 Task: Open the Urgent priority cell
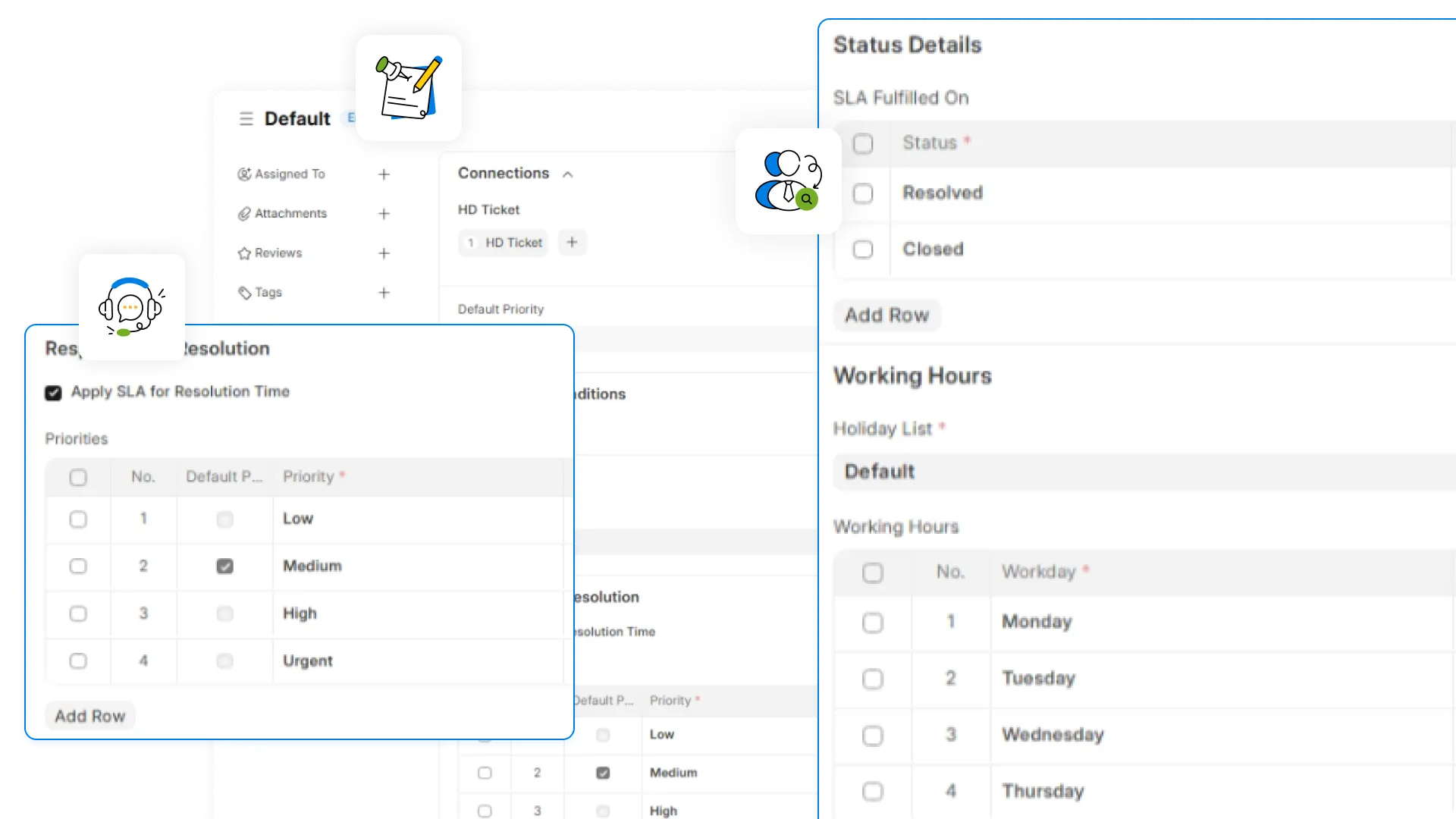pos(417,661)
